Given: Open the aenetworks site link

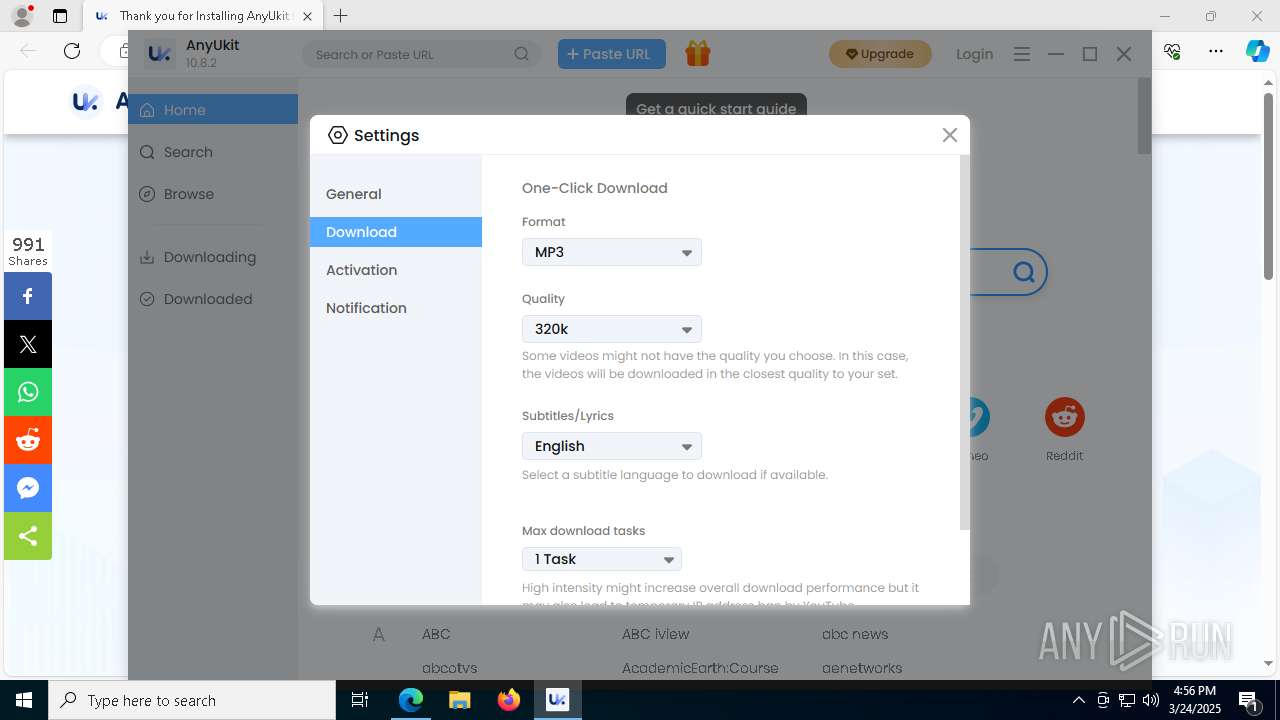Looking at the screenshot, I should [862, 668].
